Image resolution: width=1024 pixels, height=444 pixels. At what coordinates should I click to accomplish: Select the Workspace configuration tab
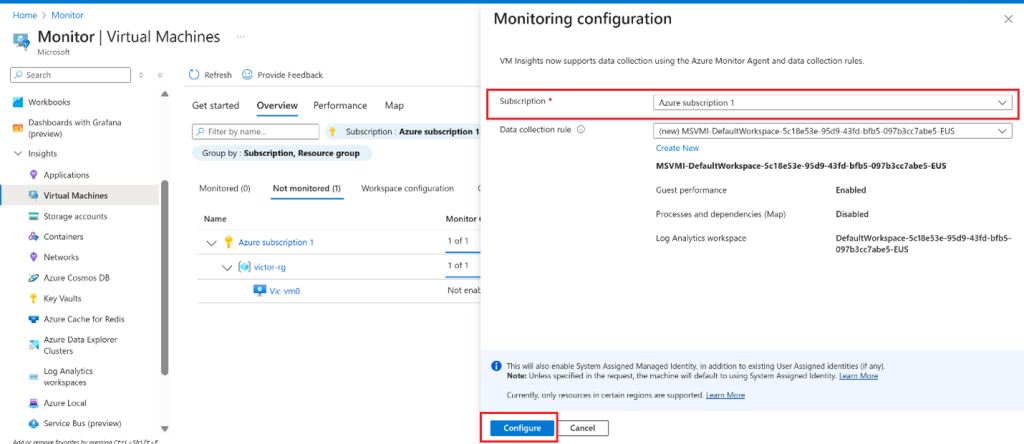[x=408, y=188]
